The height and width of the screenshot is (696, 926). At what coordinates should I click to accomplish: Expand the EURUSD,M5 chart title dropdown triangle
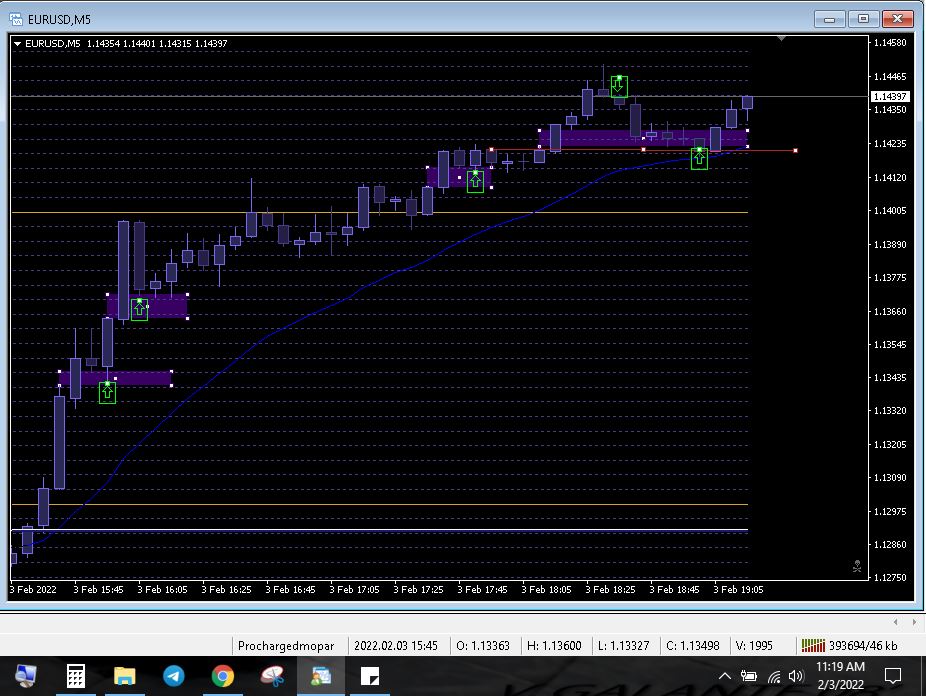pyautogui.click(x=17, y=44)
